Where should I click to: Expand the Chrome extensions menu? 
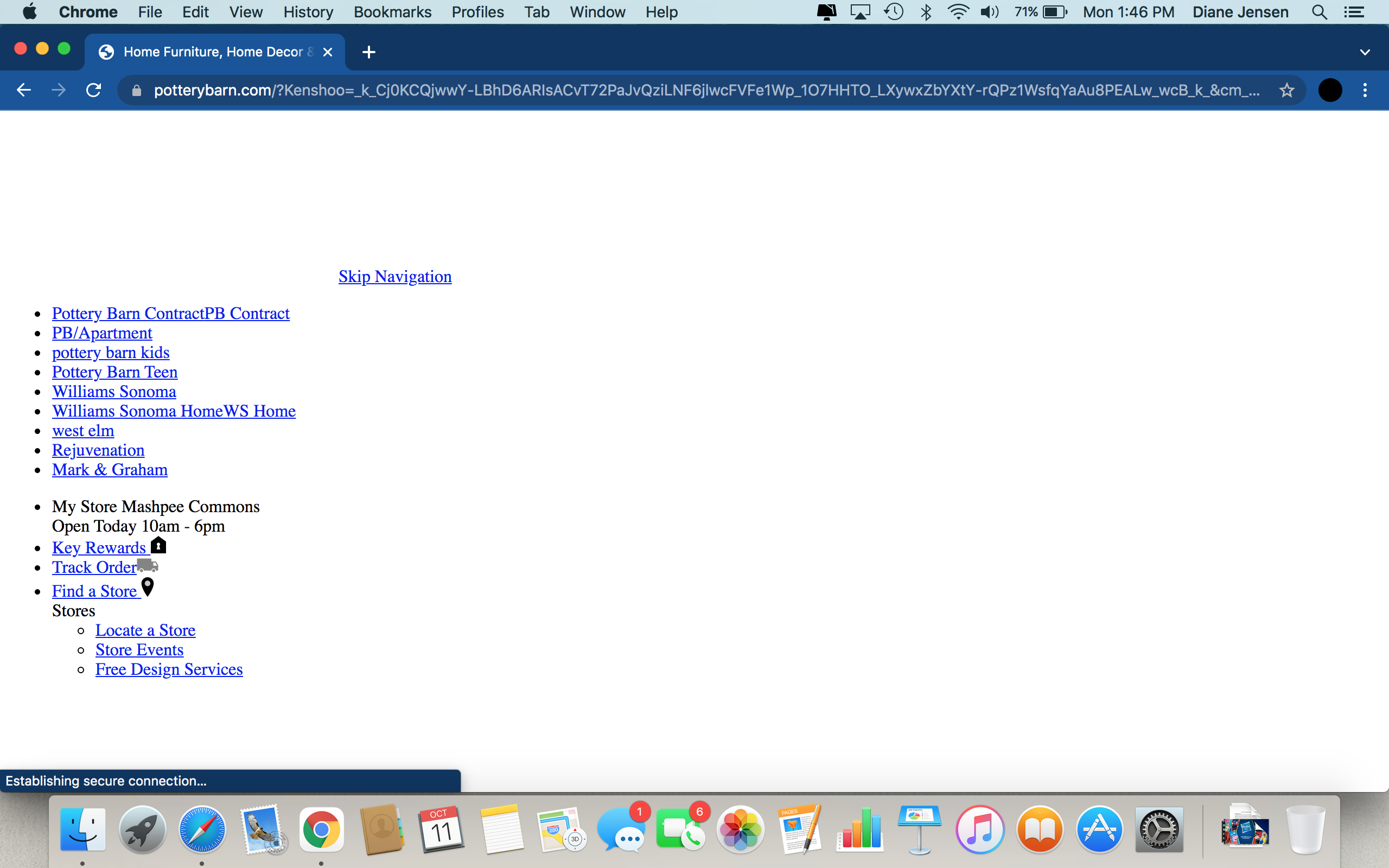1330,91
